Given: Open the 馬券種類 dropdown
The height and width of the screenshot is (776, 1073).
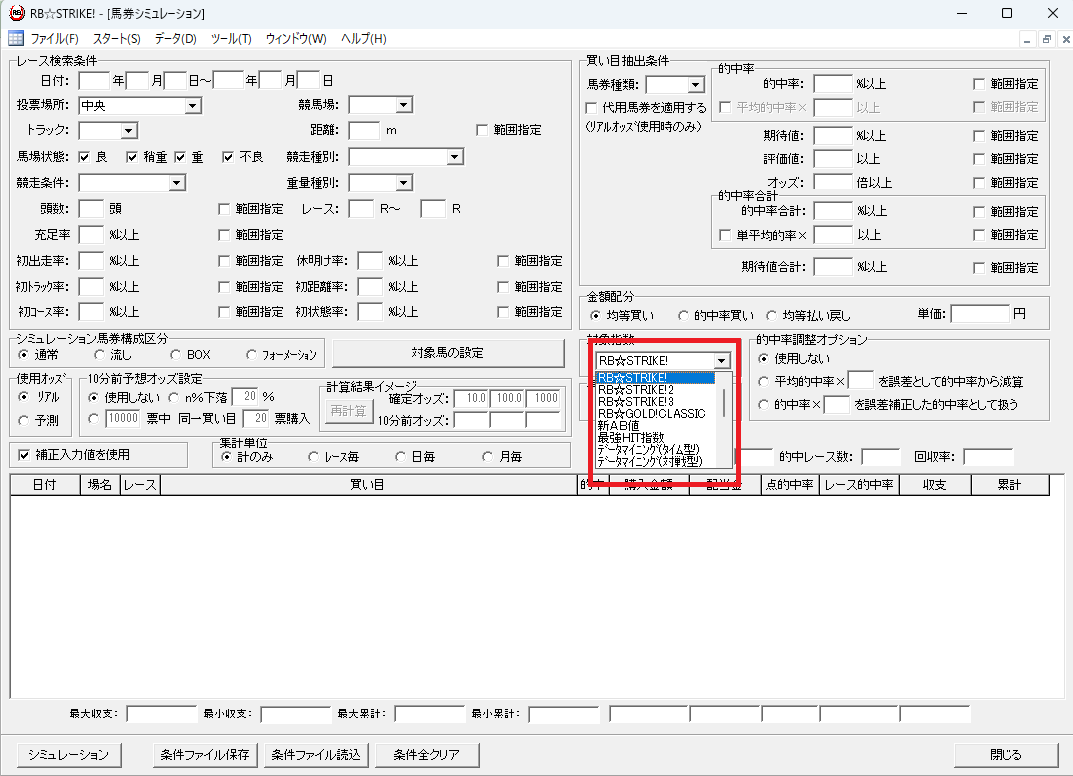Looking at the screenshot, I should click(x=695, y=85).
